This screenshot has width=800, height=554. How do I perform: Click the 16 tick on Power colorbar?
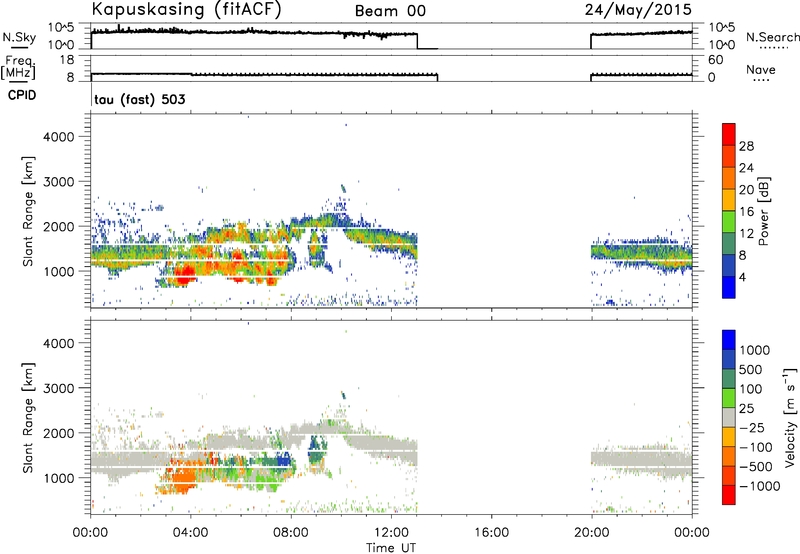746,212
